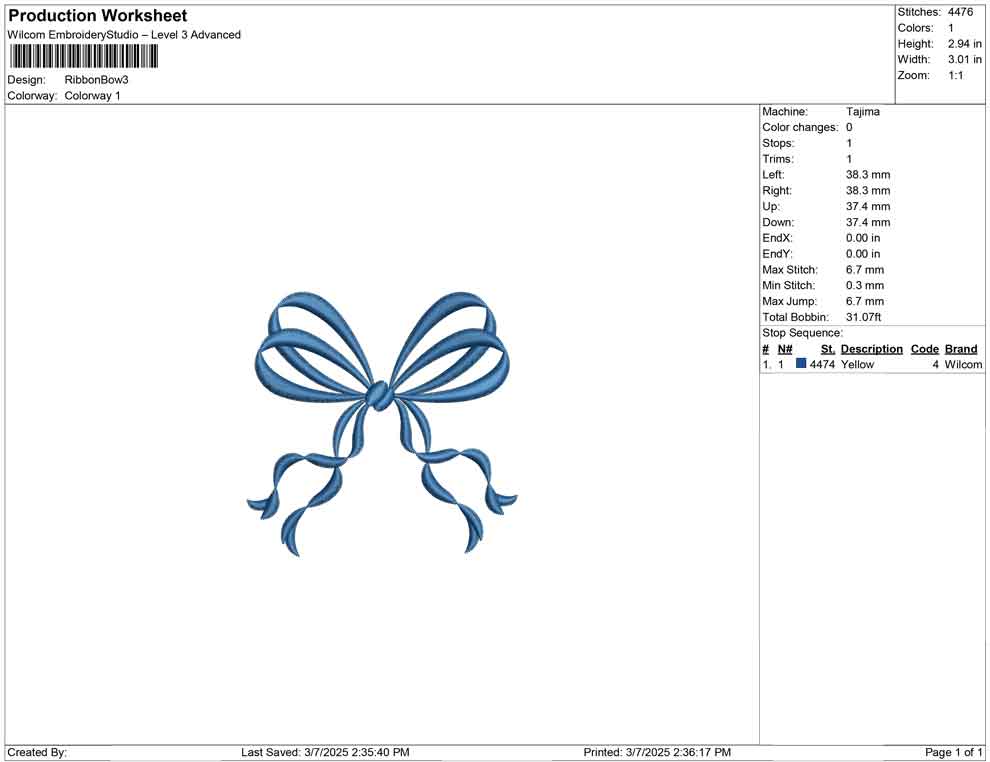Select the Brand column header
The width and height of the screenshot is (990, 762).
tap(961, 348)
